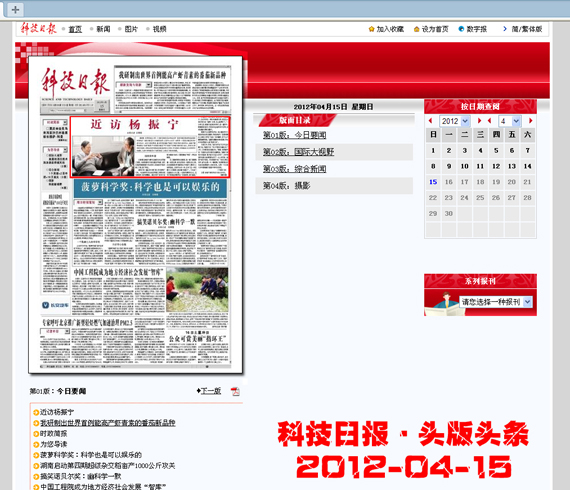The height and width of the screenshot is (490, 570).
Task: Open the month 4 dropdown
Action: [x=510, y=121]
